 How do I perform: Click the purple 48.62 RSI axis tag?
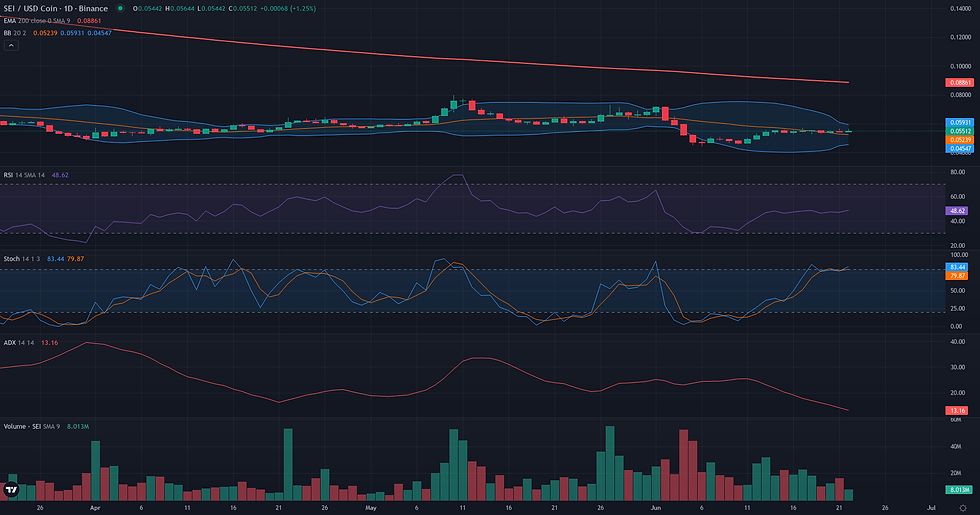[x=957, y=211]
